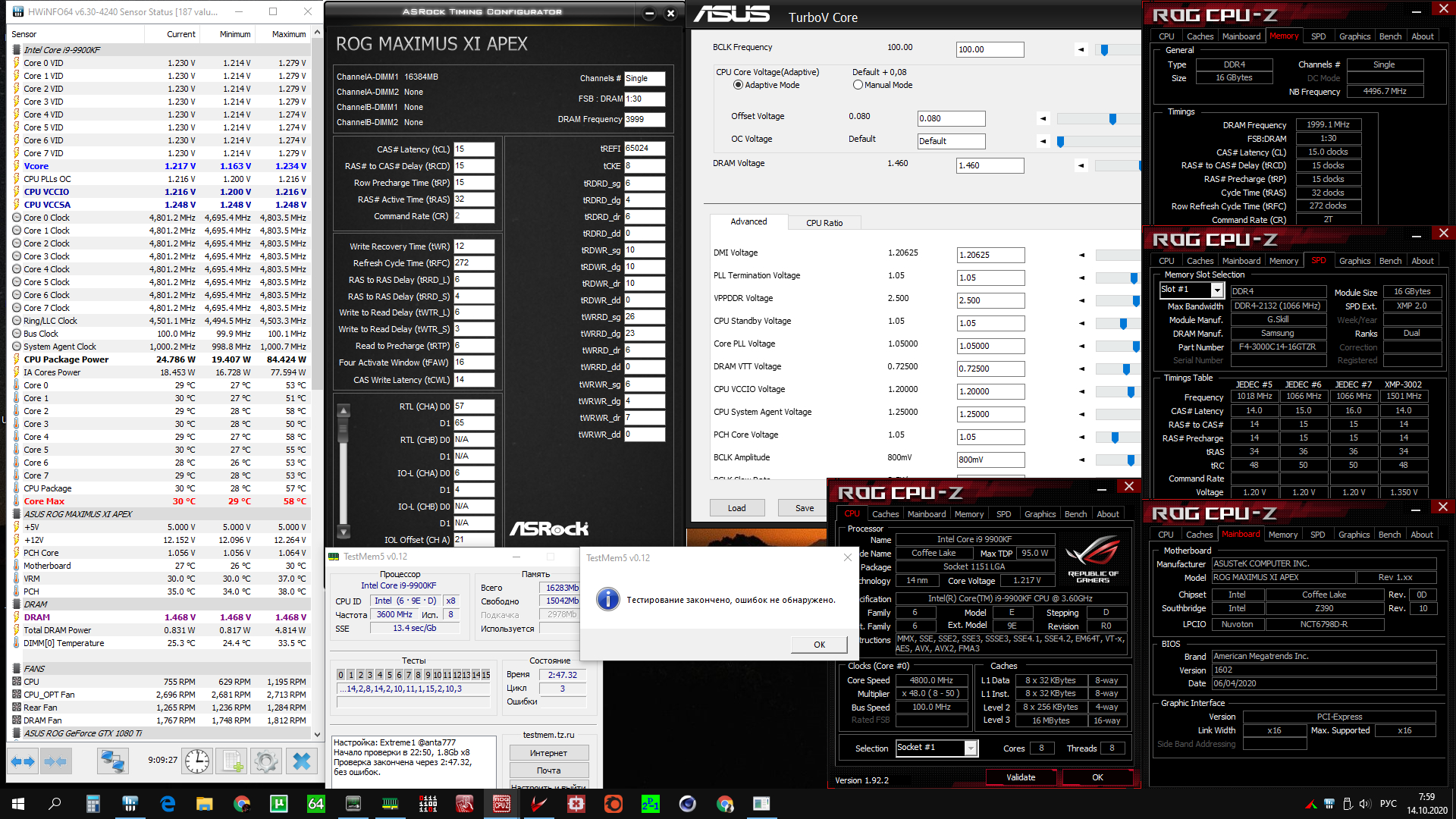Click the decrease arrow for DRAM Voltage
The width and height of the screenshot is (1456, 819).
1081,165
